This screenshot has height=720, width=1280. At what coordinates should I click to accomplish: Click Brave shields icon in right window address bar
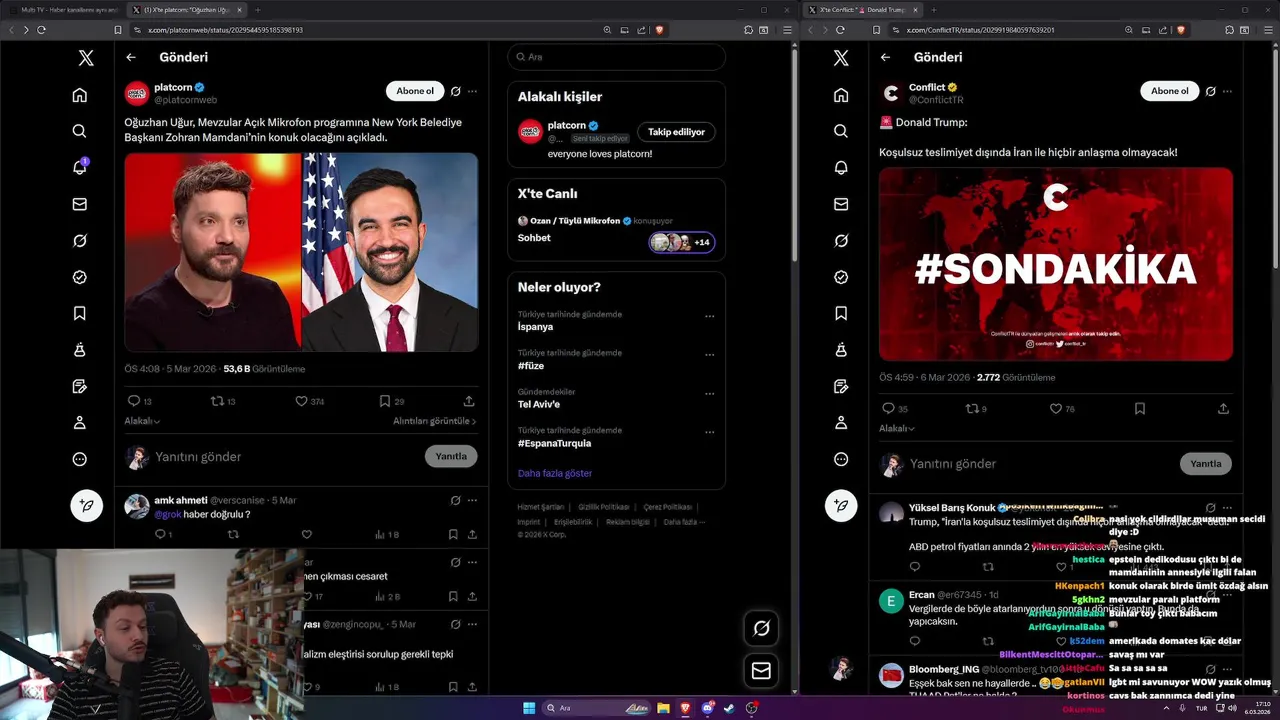1179,30
